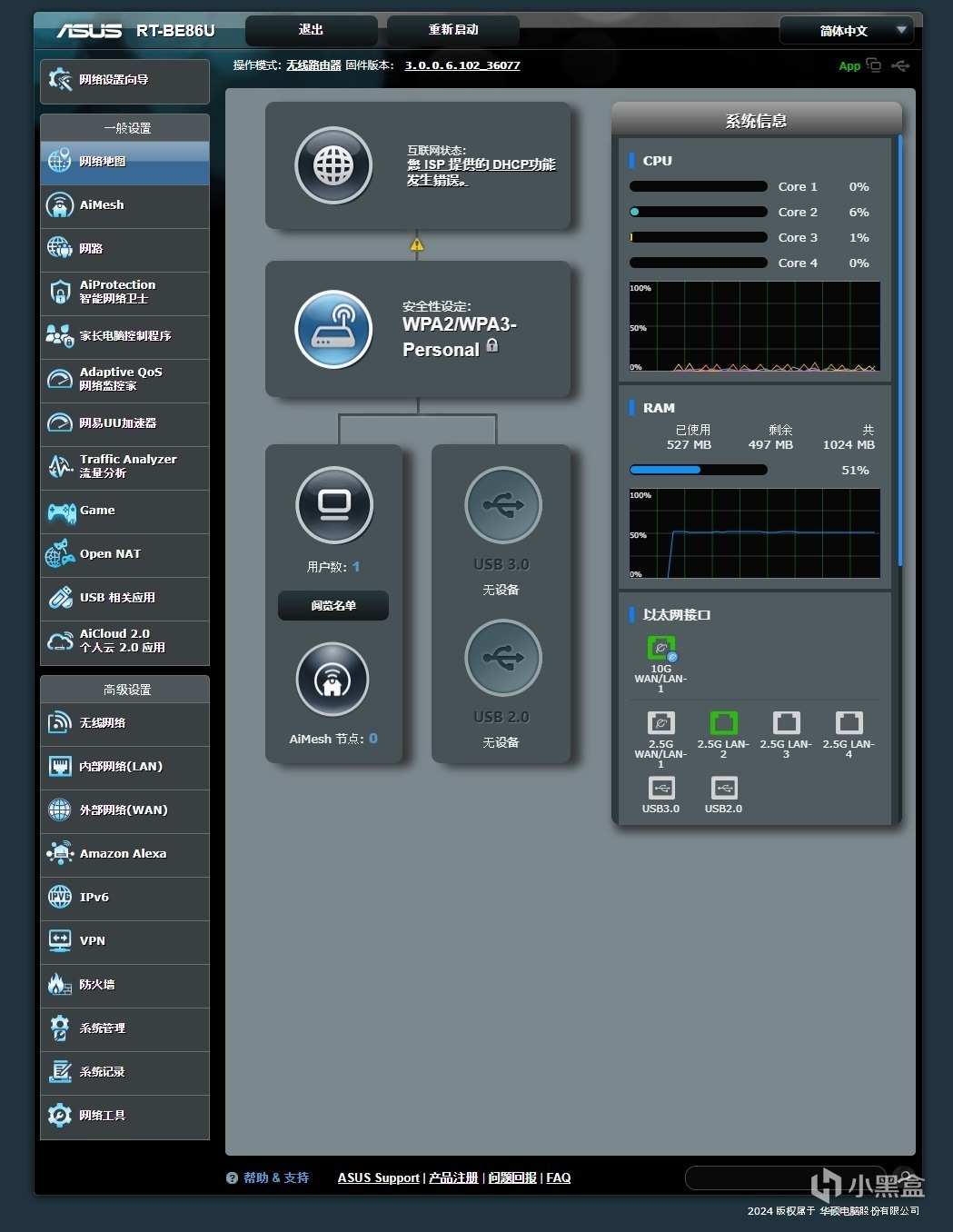The image size is (953, 1232).
Task: Open the 简体中文 language dropdown
Action: click(x=846, y=31)
